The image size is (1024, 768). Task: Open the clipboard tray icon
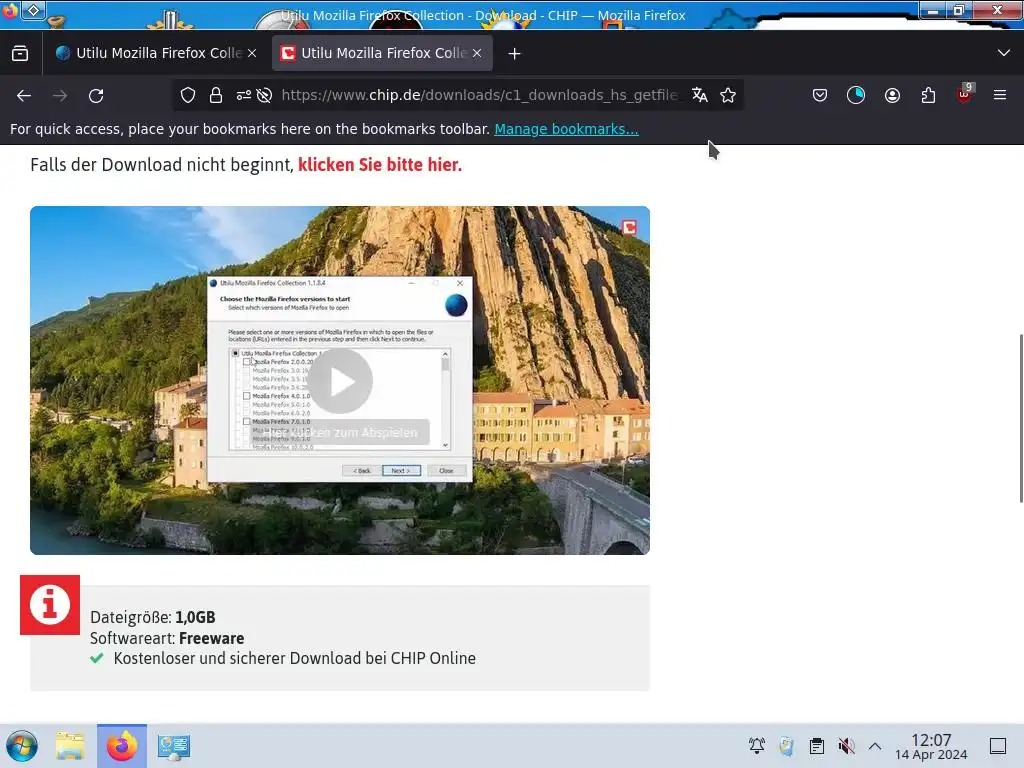pyautogui.click(x=816, y=746)
